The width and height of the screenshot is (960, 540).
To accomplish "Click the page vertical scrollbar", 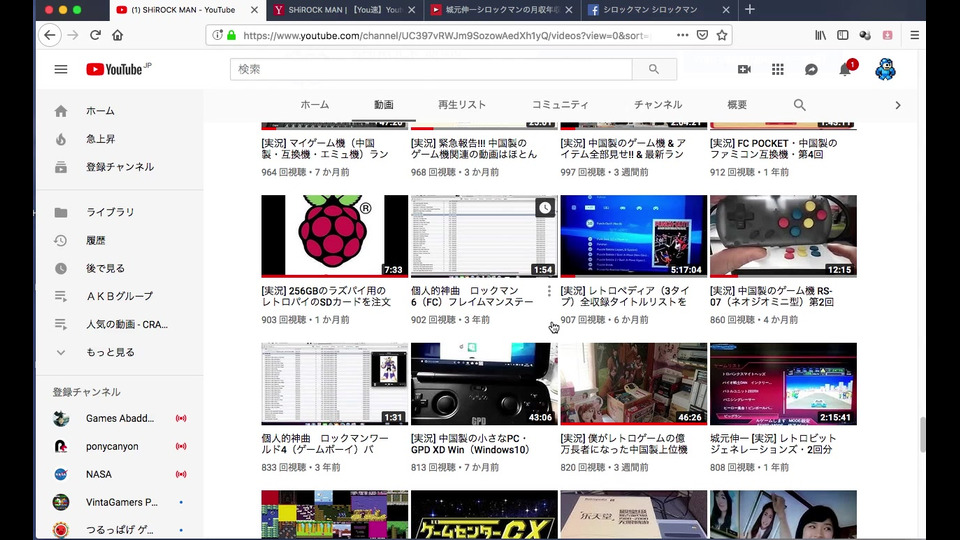I will (x=922, y=434).
